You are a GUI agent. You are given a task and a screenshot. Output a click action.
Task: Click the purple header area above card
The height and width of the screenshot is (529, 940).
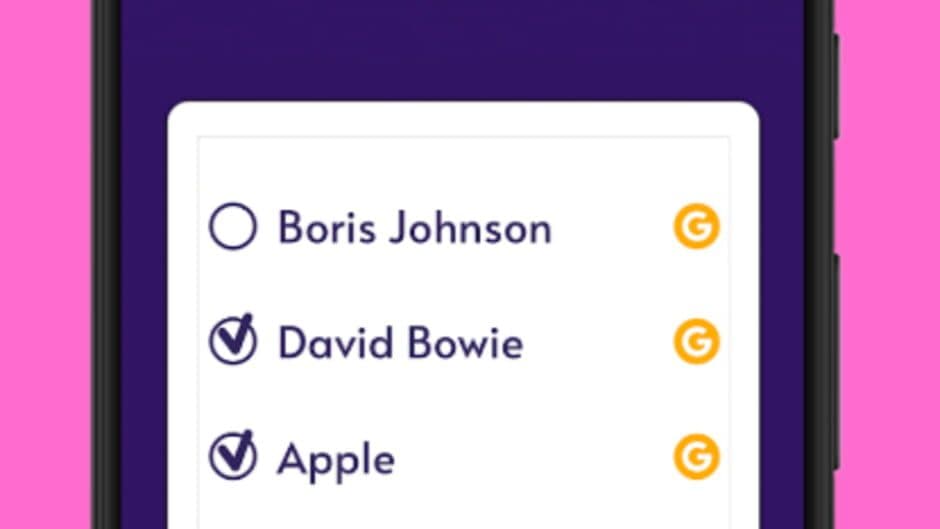point(463,50)
